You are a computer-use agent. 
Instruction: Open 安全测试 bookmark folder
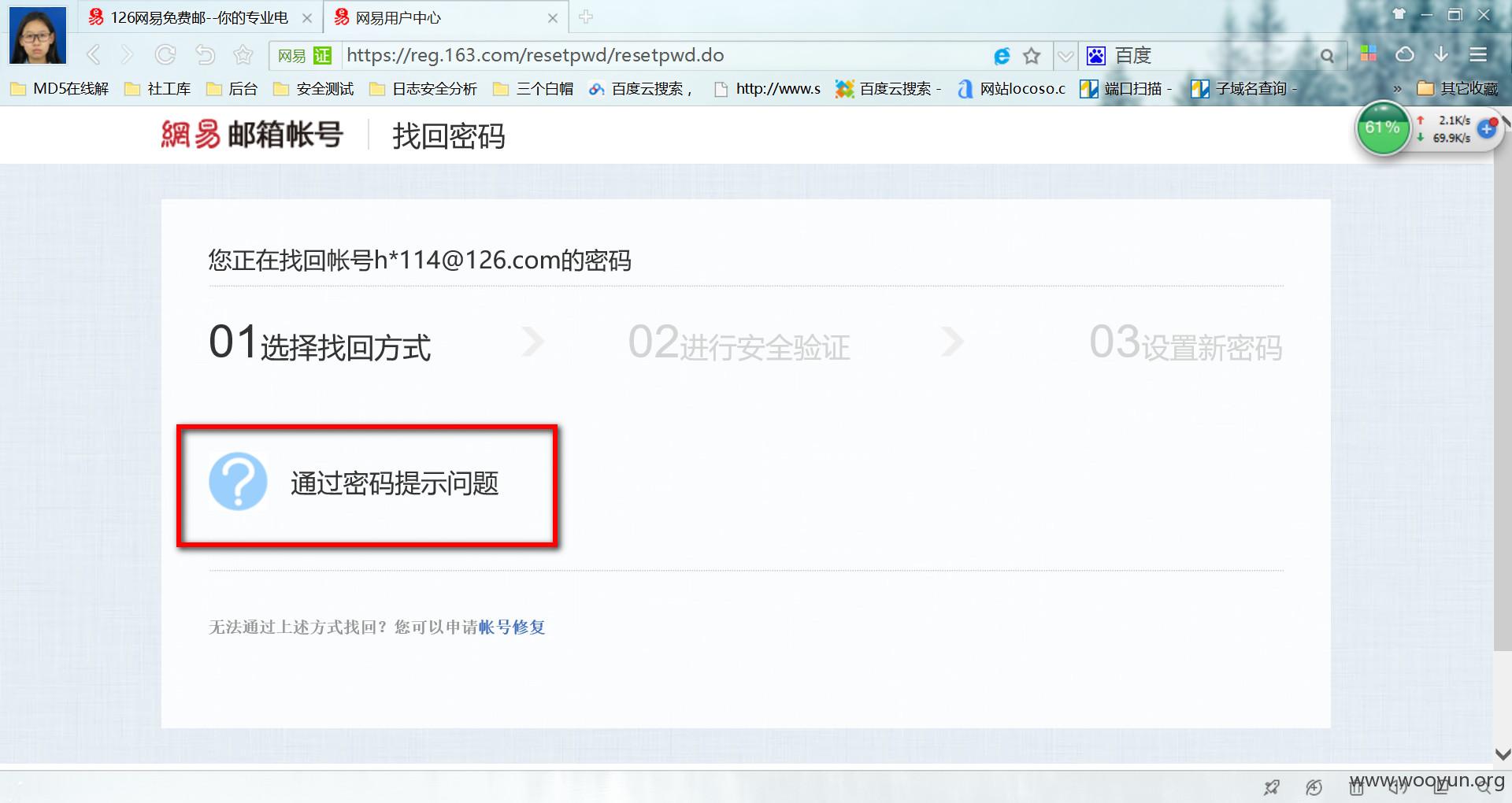click(313, 89)
